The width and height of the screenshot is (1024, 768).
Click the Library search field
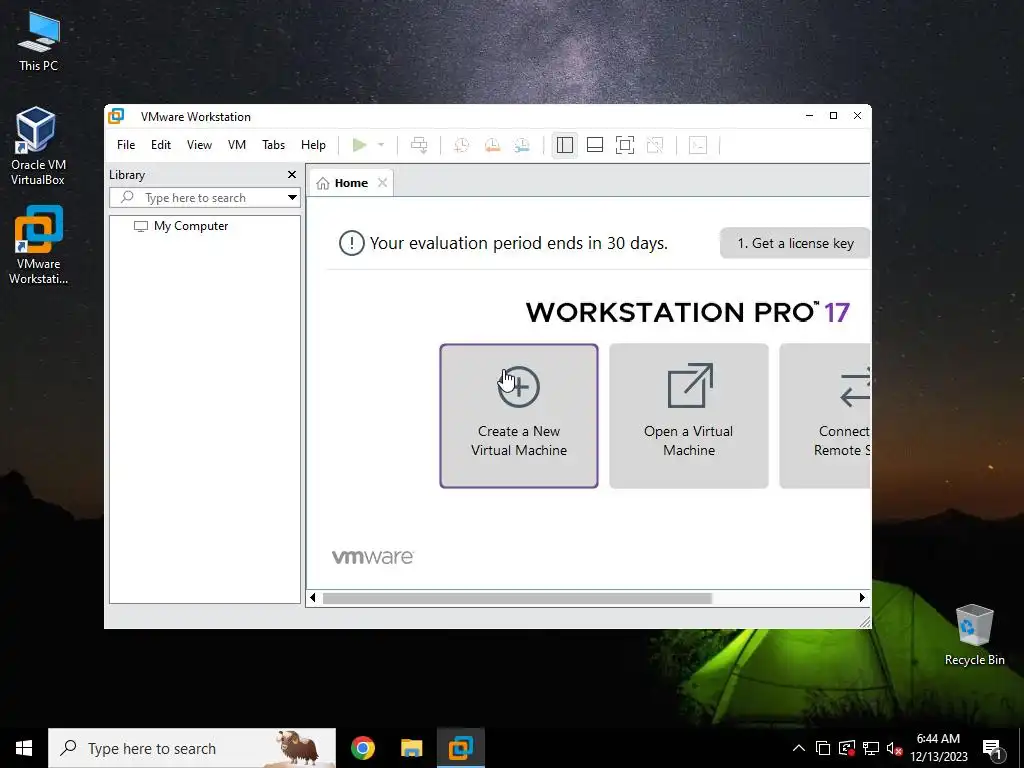tap(205, 198)
